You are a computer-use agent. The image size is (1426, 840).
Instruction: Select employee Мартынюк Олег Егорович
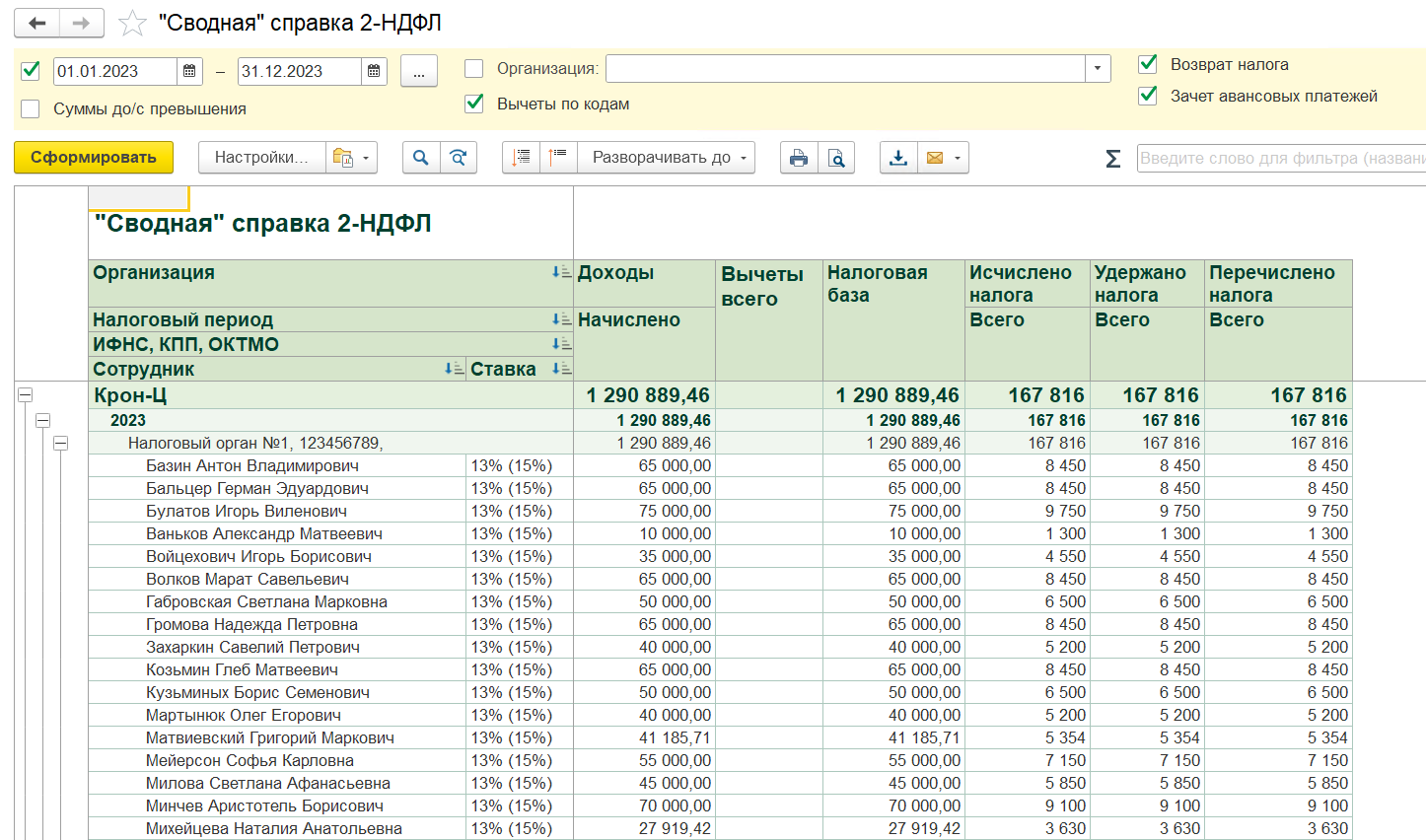pos(244,715)
